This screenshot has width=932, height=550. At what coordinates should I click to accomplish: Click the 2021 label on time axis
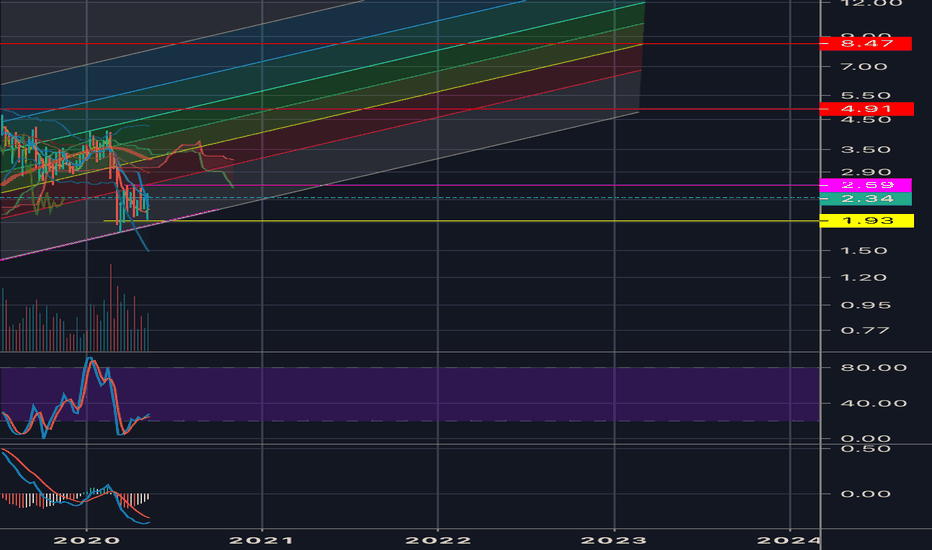[x=262, y=540]
